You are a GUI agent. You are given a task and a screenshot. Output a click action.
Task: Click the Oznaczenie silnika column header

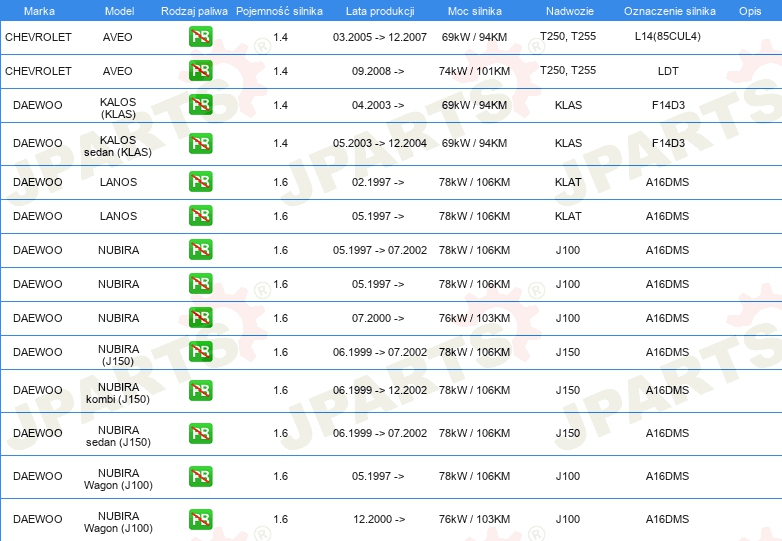[x=670, y=11]
